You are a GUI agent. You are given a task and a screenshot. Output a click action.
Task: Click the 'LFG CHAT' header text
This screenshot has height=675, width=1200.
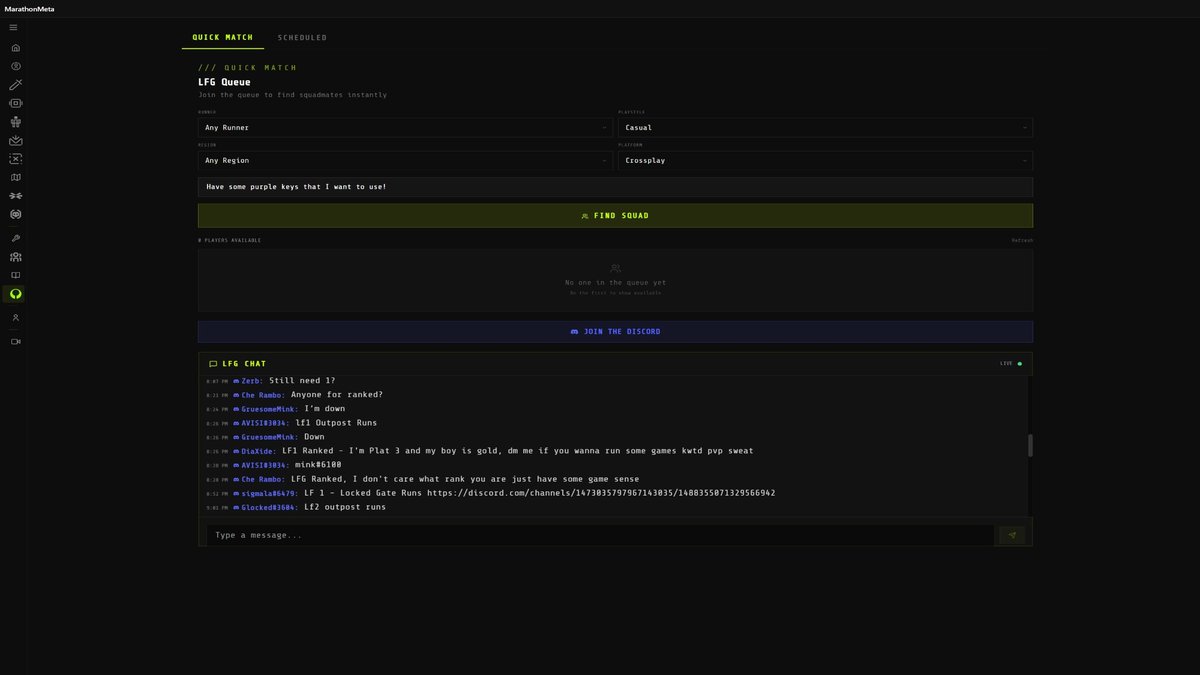pos(244,364)
